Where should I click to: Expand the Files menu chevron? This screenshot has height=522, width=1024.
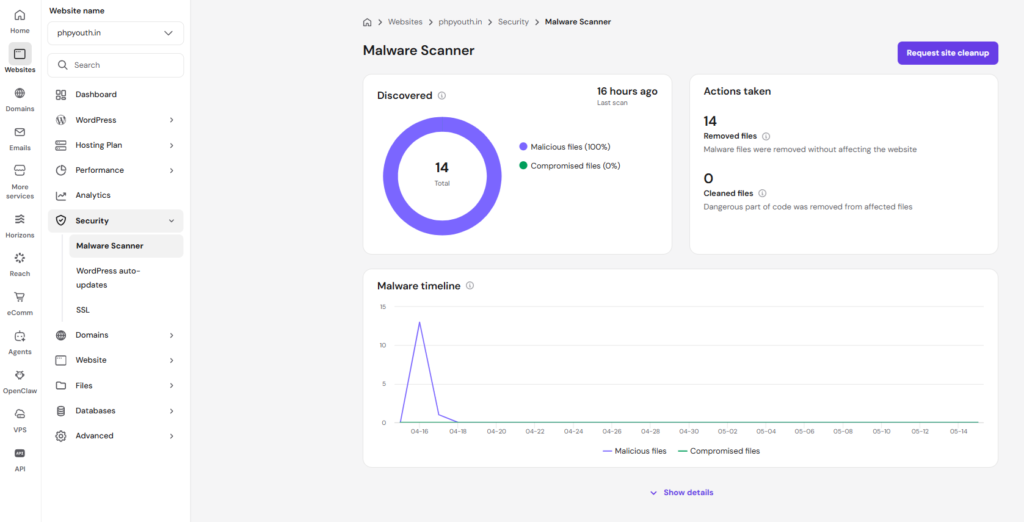point(172,385)
